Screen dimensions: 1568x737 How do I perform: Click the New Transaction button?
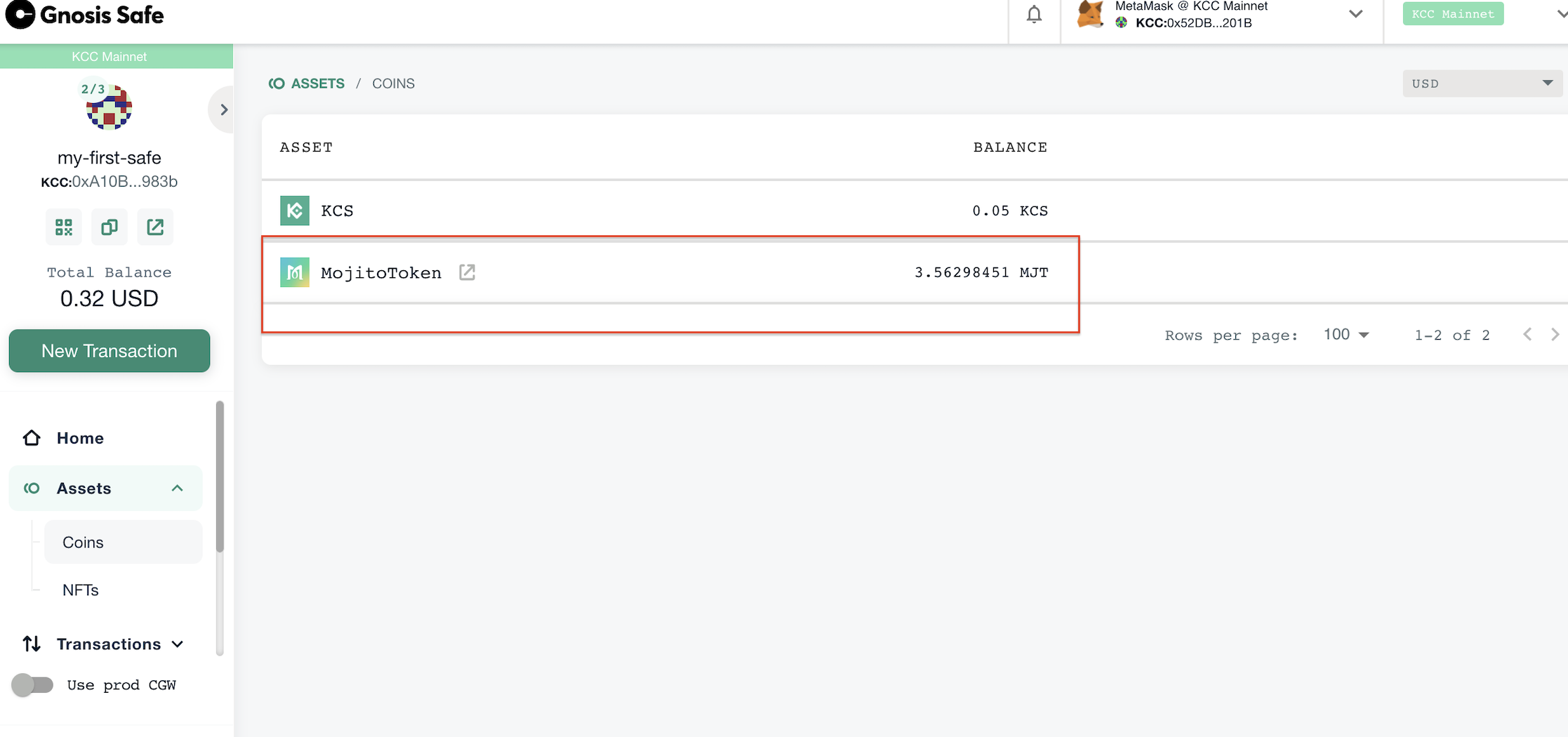[x=109, y=351]
